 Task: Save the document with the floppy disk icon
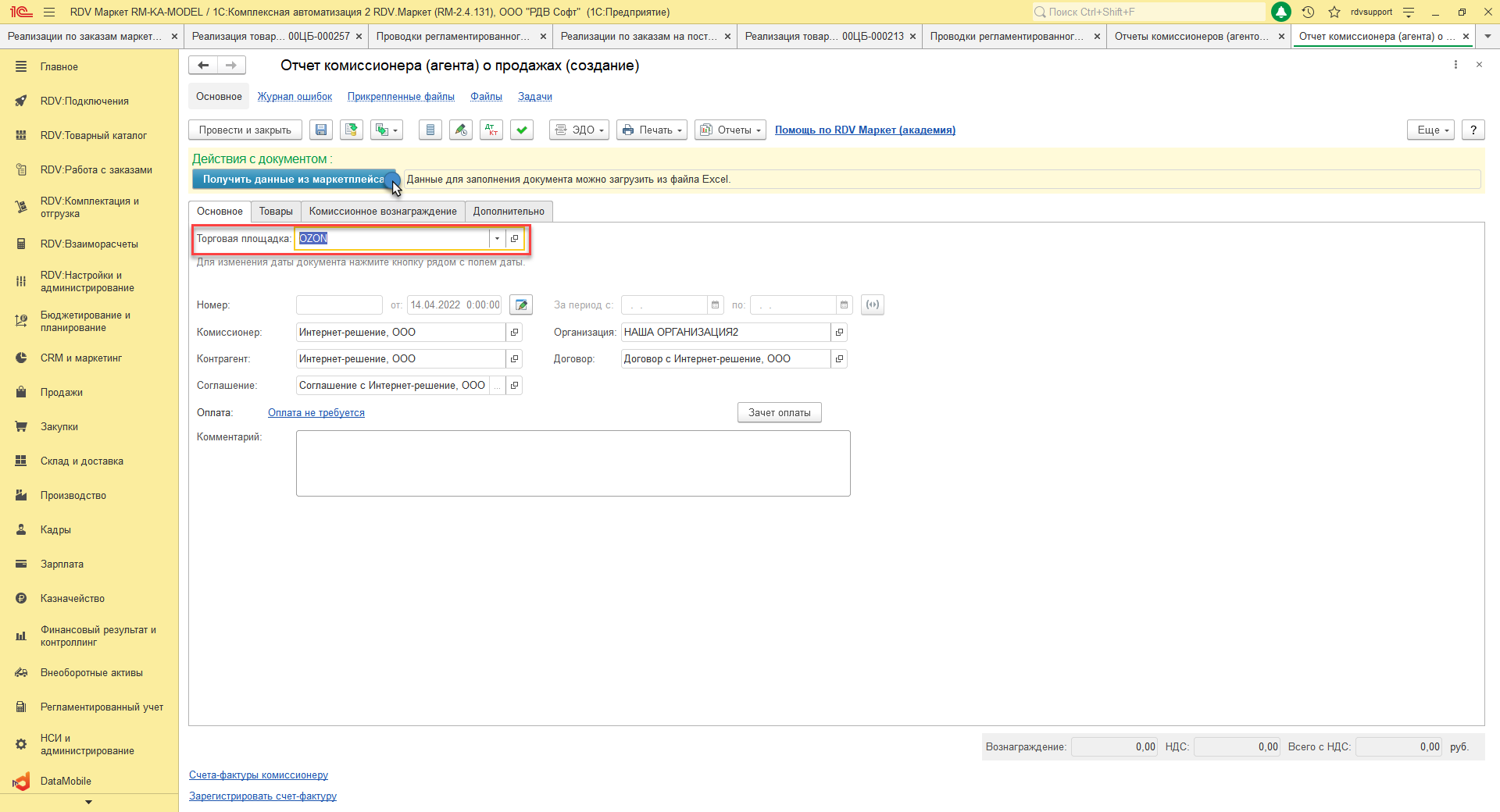coord(321,130)
